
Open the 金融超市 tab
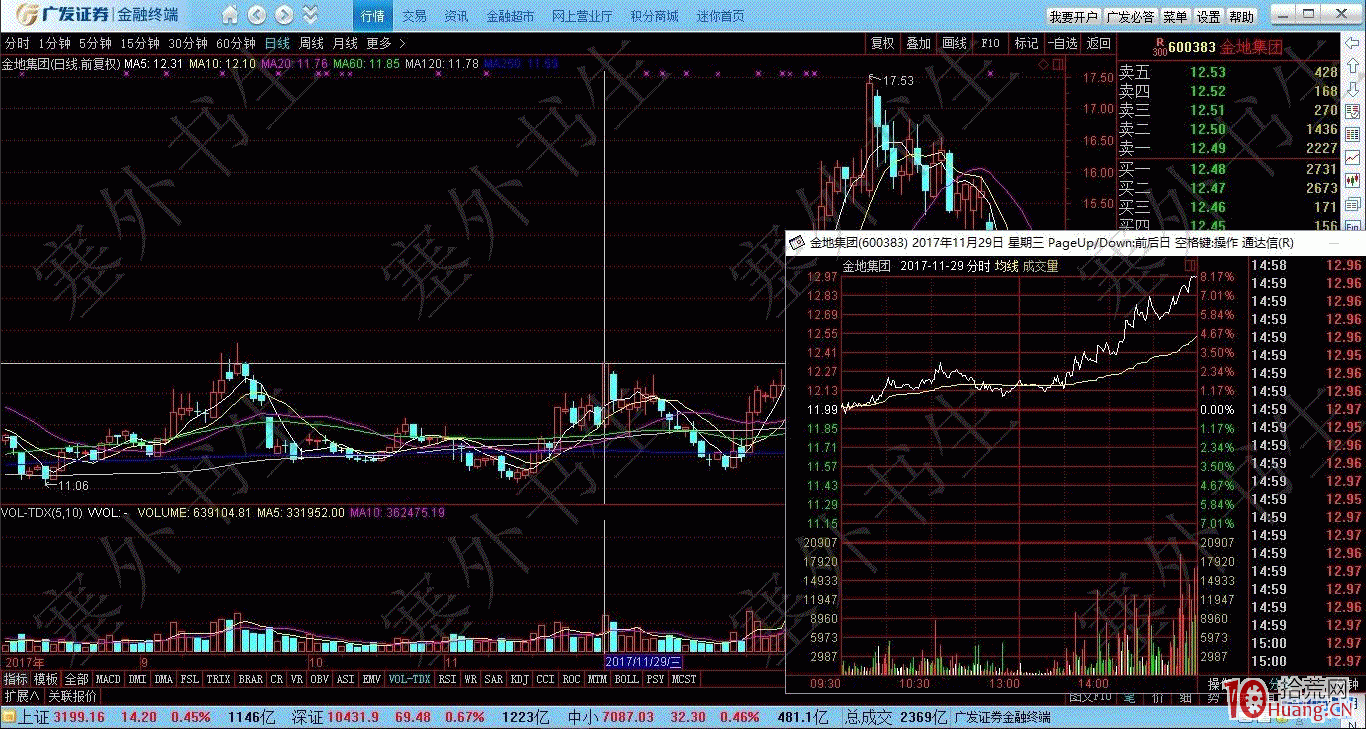[510, 16]
